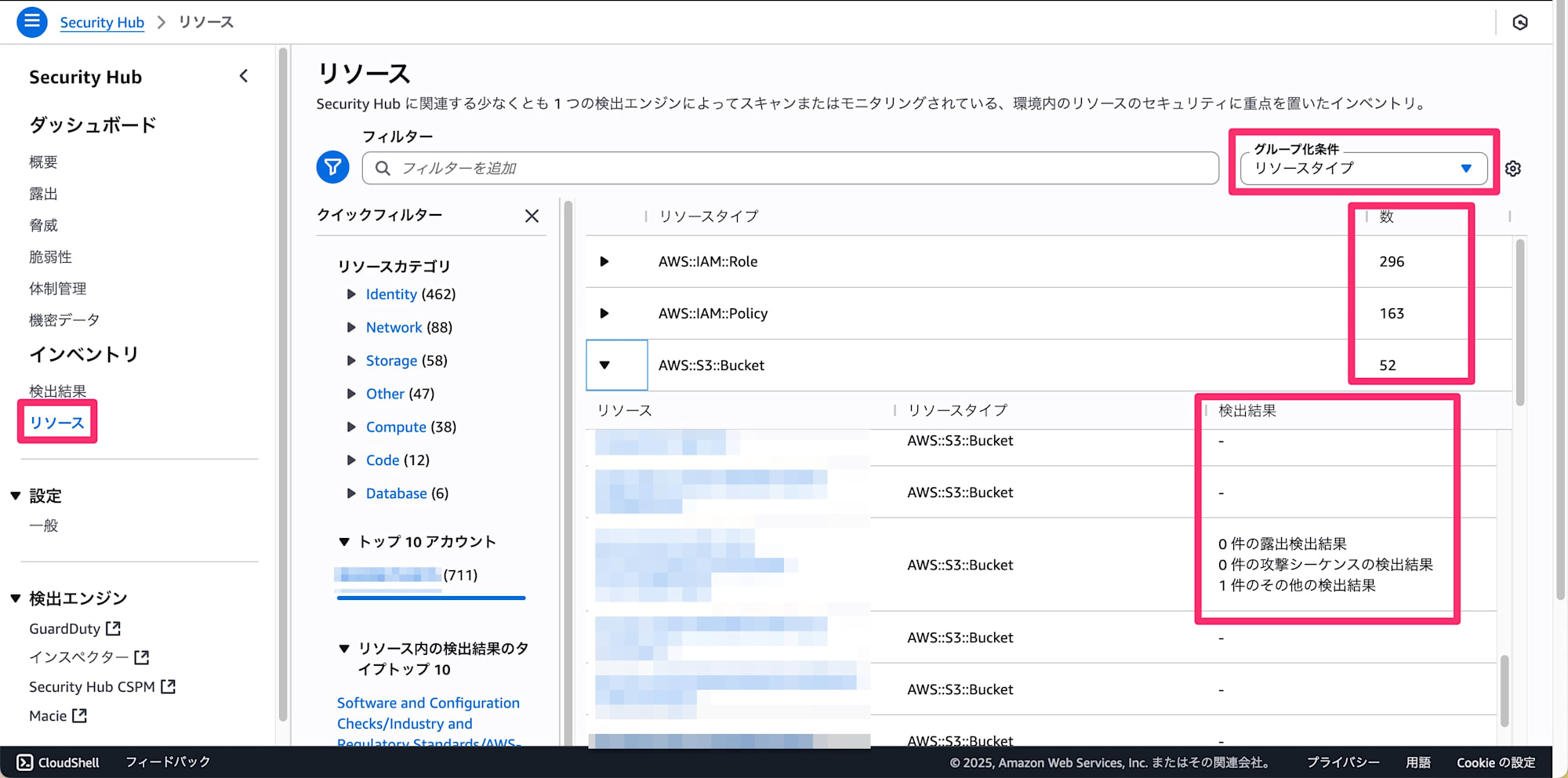Viewport: 1568px width, 778px height.
Task: Go to 体制管理 in side navigation
Action: click(x=57, y=289)
